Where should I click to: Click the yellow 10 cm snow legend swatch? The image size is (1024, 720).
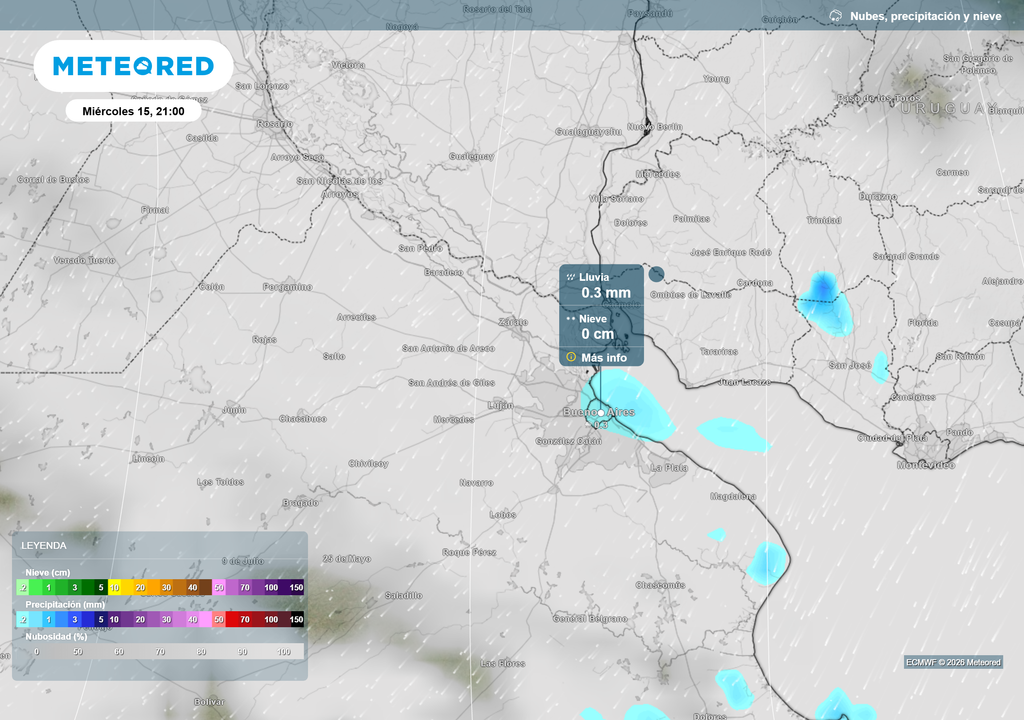point(114,587)
